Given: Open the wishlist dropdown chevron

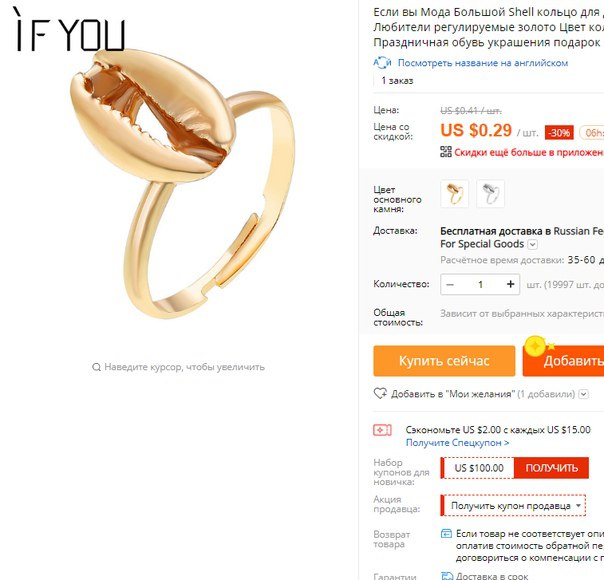Looking at the screenshot, I should (x=584, y=394).
